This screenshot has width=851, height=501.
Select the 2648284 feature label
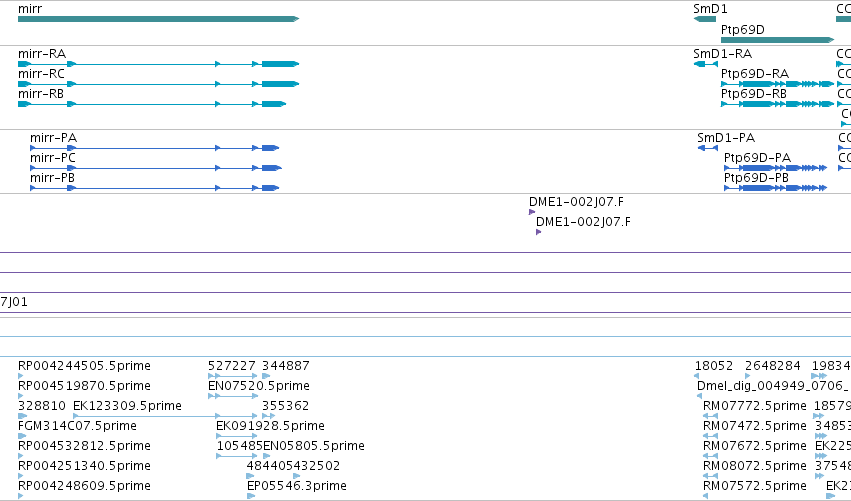pos(773,366)
